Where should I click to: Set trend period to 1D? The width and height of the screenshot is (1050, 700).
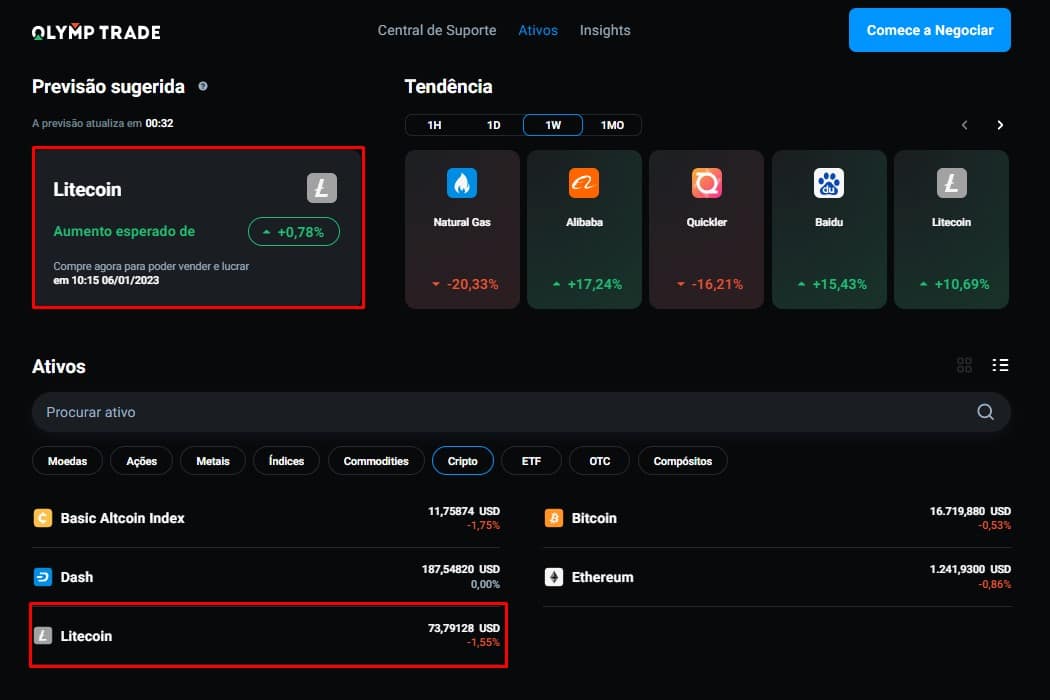coord(494,125)
